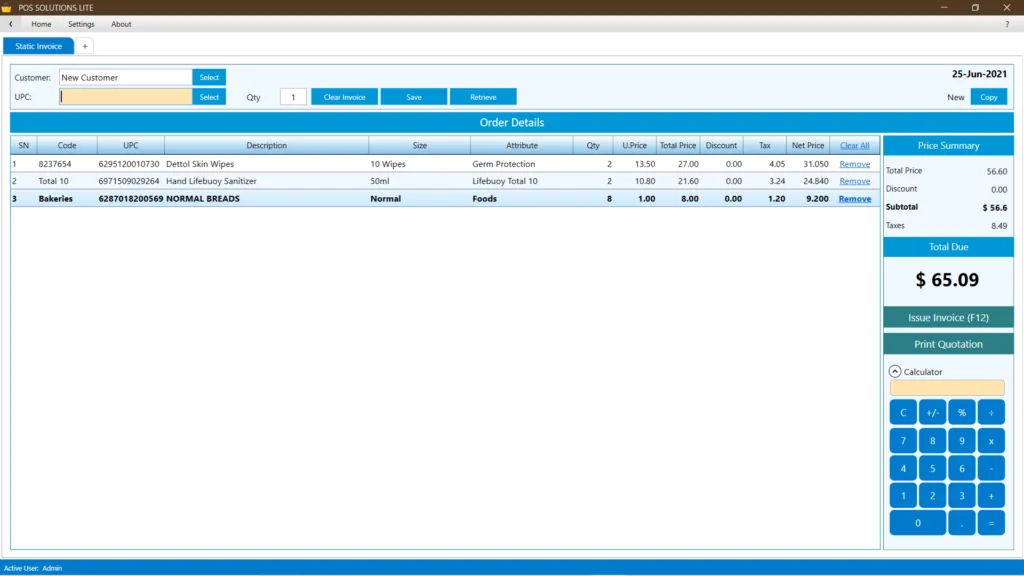
Task: Collapse the Calculator panel
Action: coord(893,371)
